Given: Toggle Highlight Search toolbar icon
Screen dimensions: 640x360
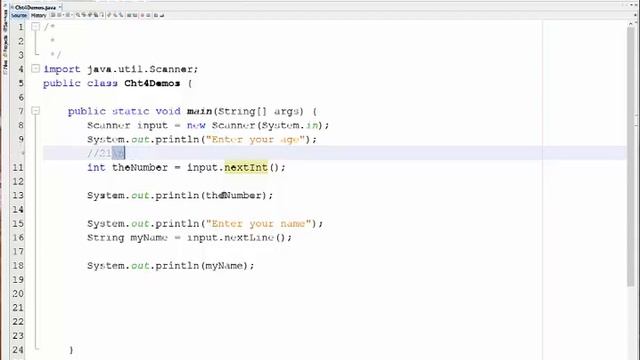Looking at the screenshot, I should [x=96, y=15].
